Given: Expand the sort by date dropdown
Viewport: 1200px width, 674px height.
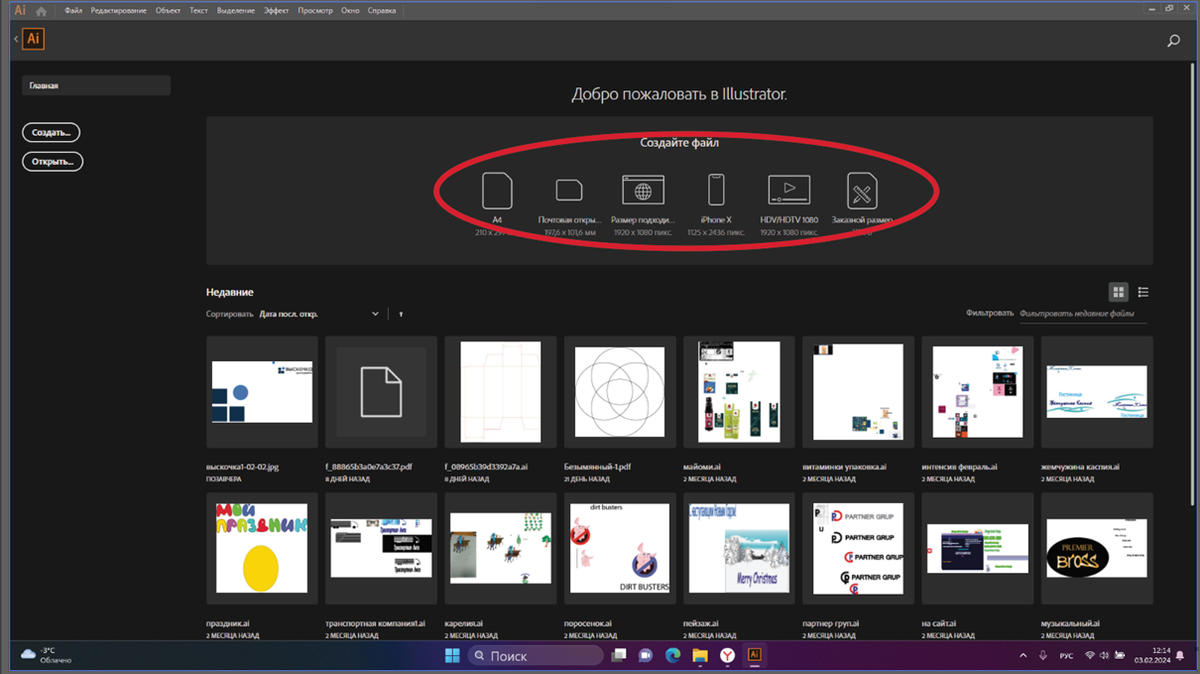Looking at the screenshot, I should coord(320,314).
